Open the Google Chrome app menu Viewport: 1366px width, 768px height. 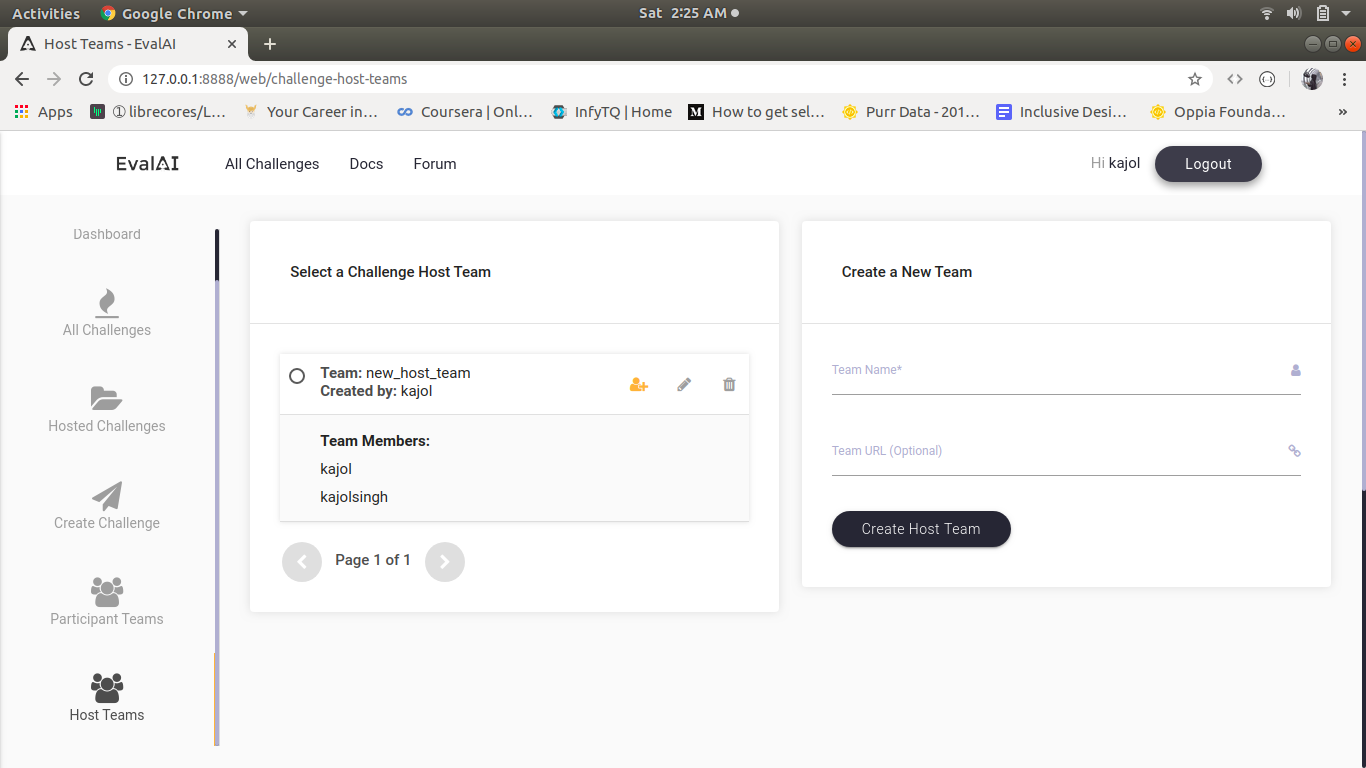point(174,14)
